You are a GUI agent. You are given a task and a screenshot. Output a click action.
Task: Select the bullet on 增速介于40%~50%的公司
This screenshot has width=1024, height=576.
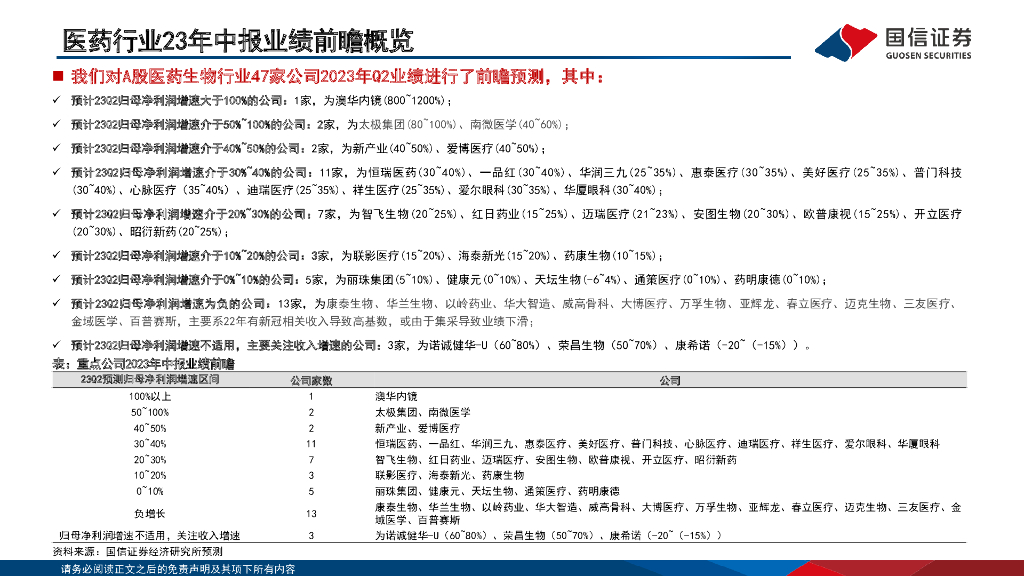coord(308,149)
